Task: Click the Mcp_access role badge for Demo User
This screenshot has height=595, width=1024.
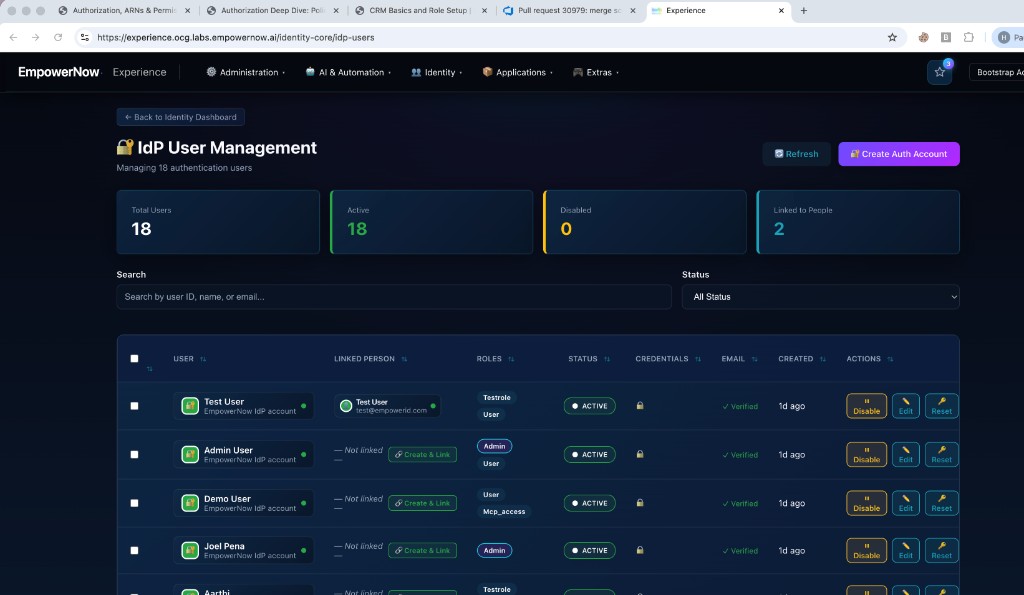Action: tap(504, 511)
